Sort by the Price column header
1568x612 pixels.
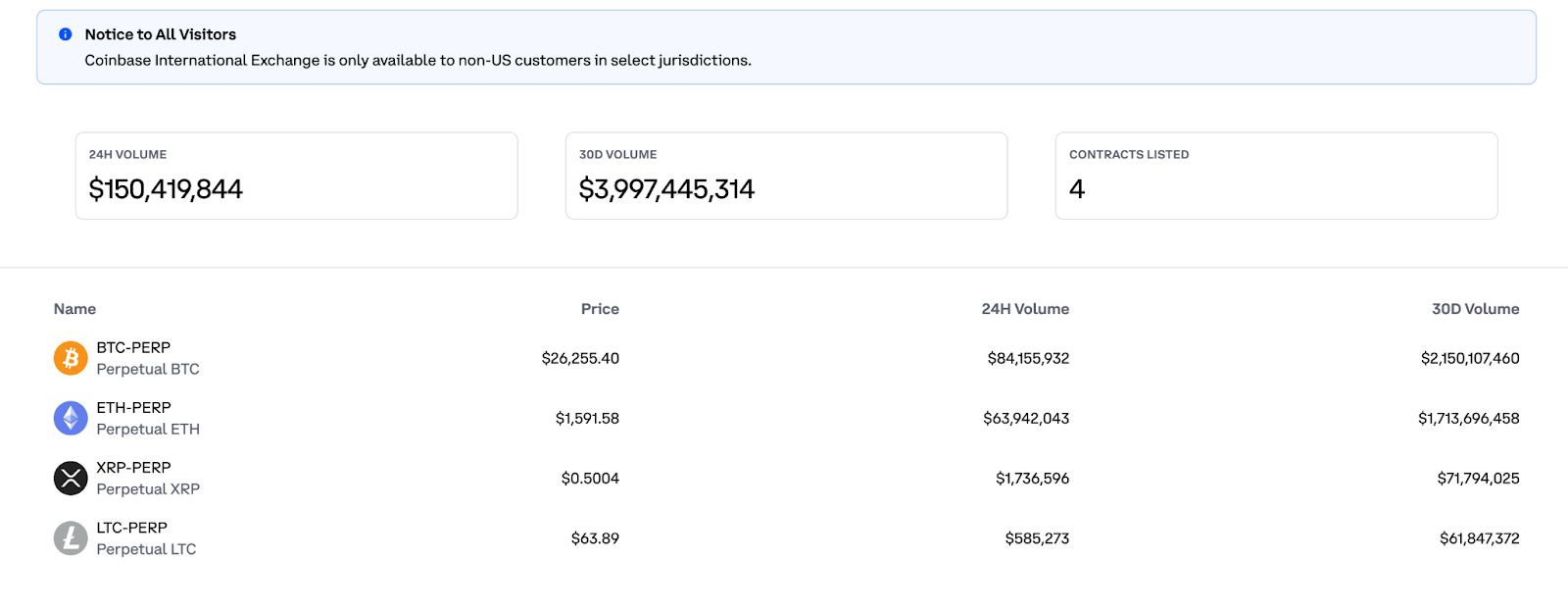[x=600, y=309]
